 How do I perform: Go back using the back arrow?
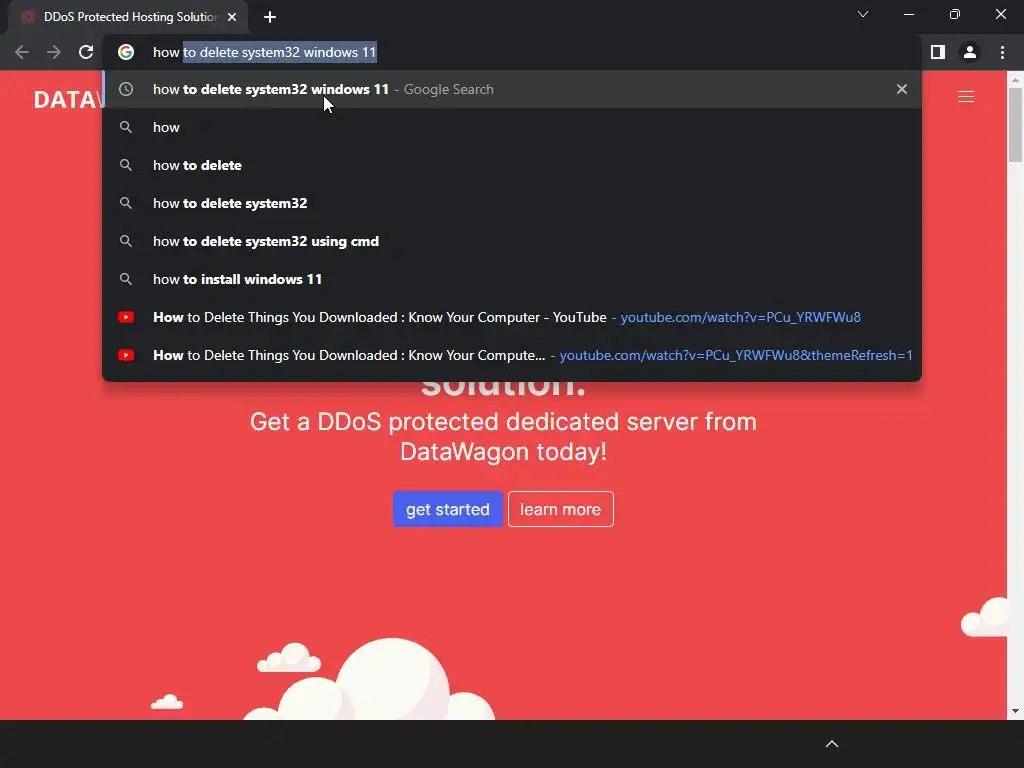(22, 52)
